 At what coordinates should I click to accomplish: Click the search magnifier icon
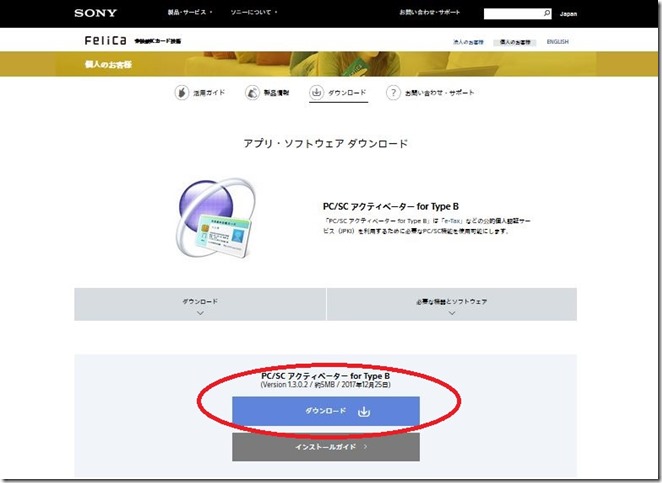point(547,14)
